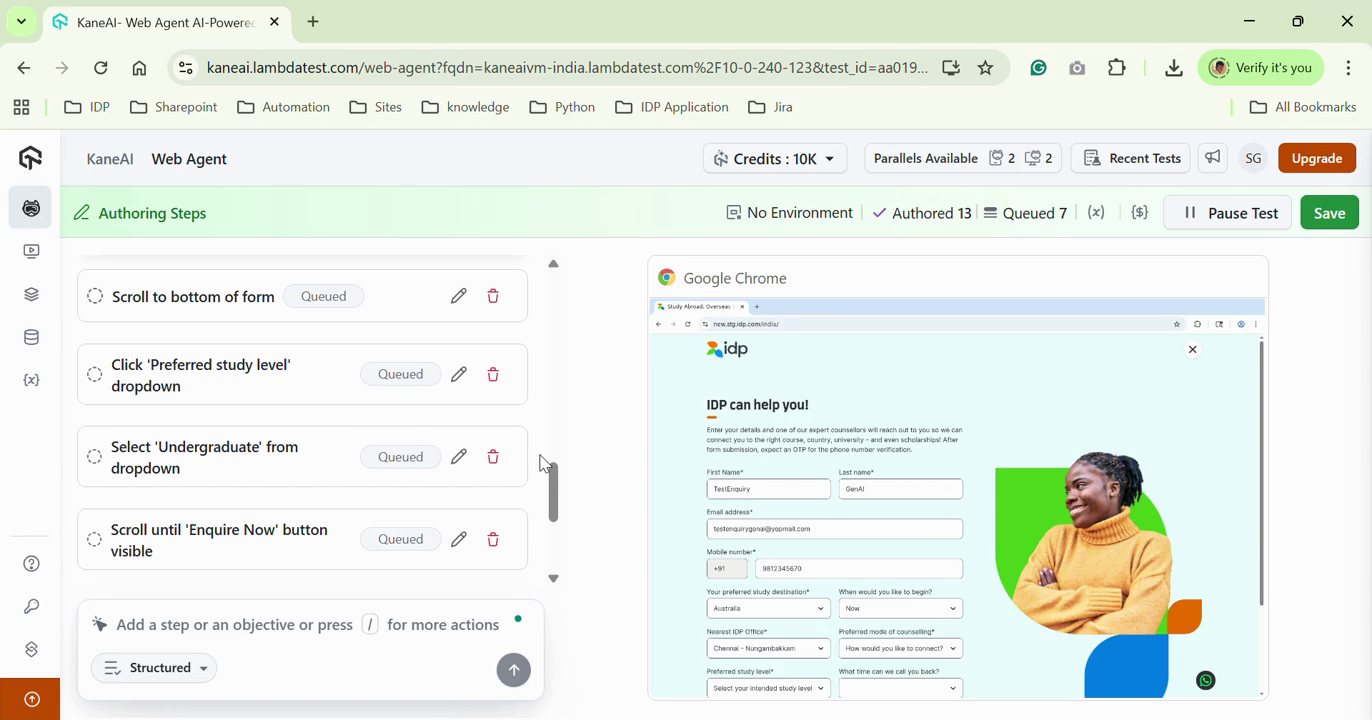This screenshot has width=1372, height=720.
Task: Open the help question-mark sidebar icon
Action: click(x=32, y=564)
